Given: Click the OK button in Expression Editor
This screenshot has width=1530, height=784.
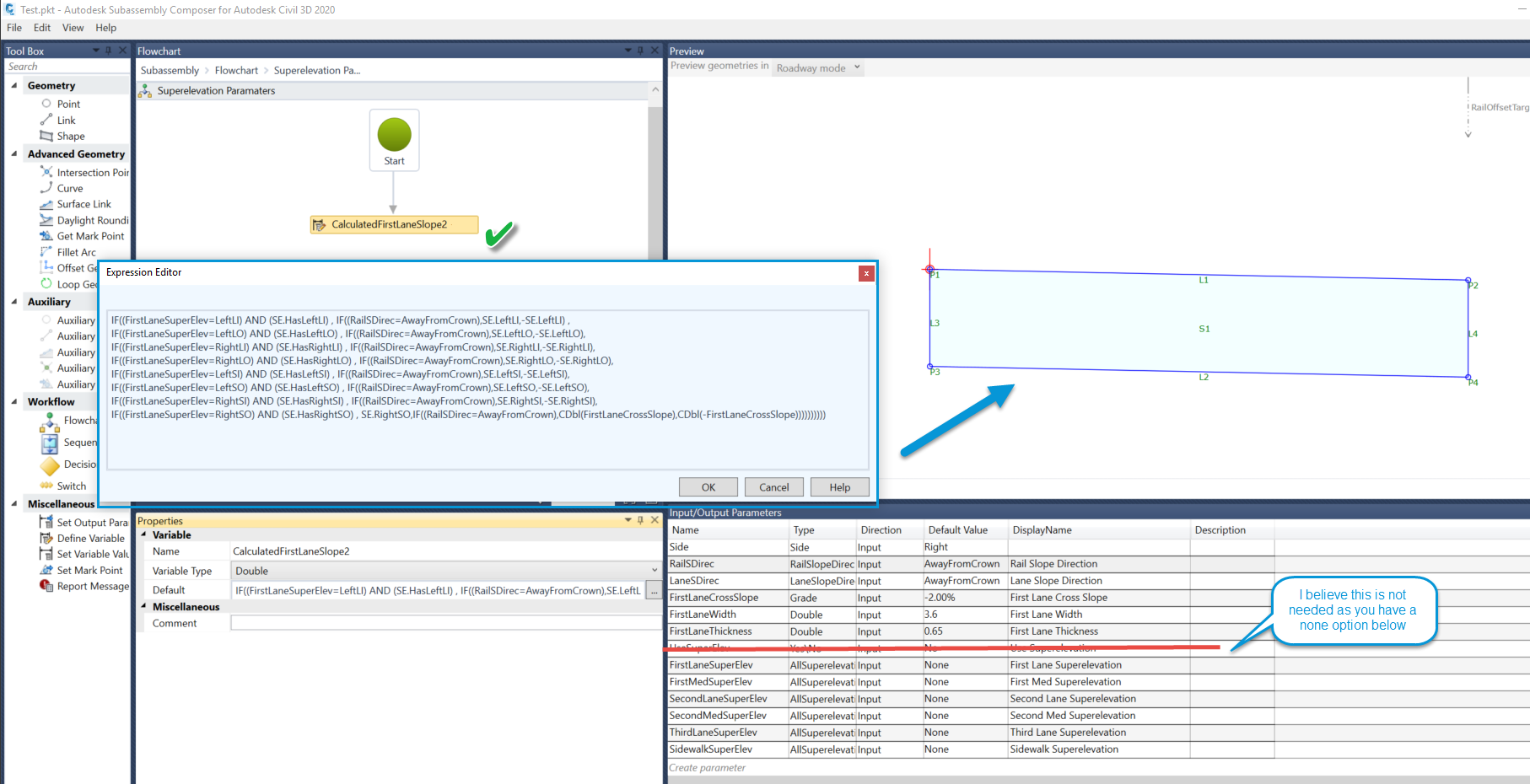Looking at the screenshot, I should tap(708, 486).
